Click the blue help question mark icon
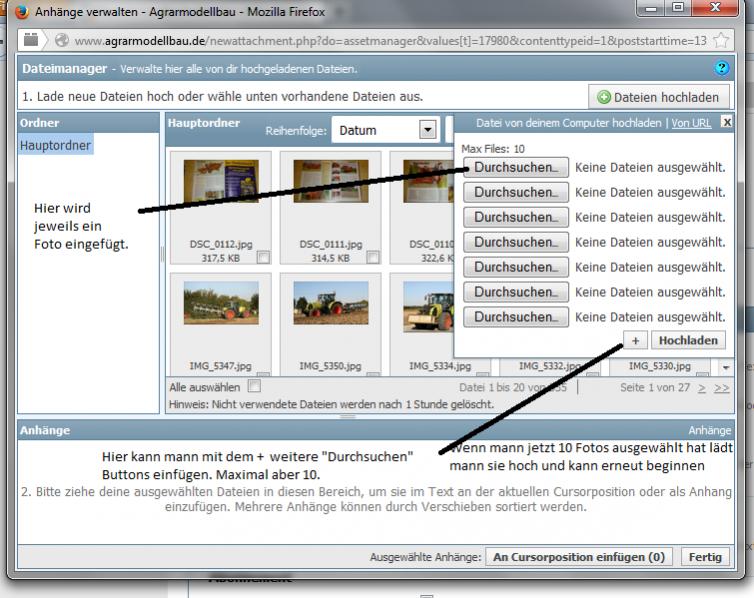Screen dimensions: 754x598 723,68
